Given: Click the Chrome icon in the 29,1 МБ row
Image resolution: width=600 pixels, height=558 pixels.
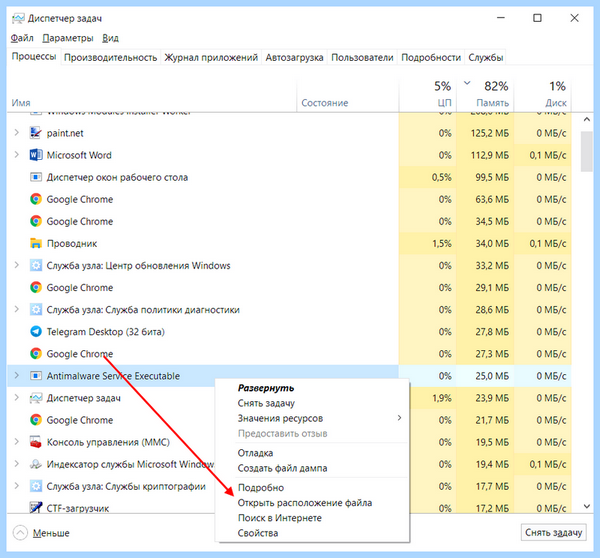Looking at the screenshot, I should pyautogui.click(x=36, y=287).
